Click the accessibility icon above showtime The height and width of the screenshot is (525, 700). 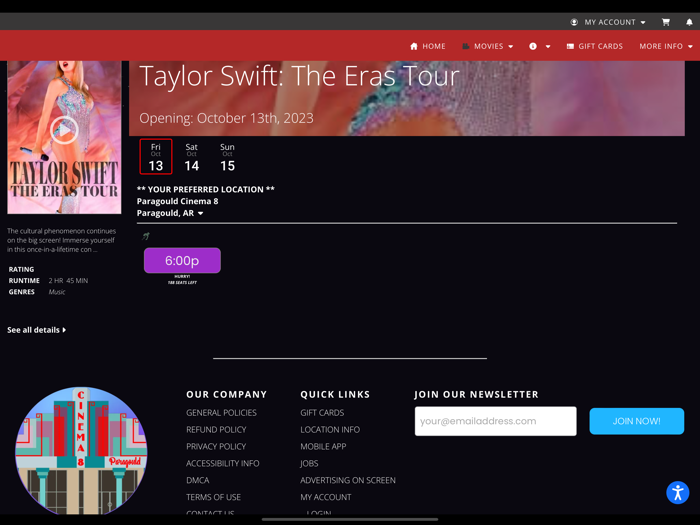click(x=146, y=236)
